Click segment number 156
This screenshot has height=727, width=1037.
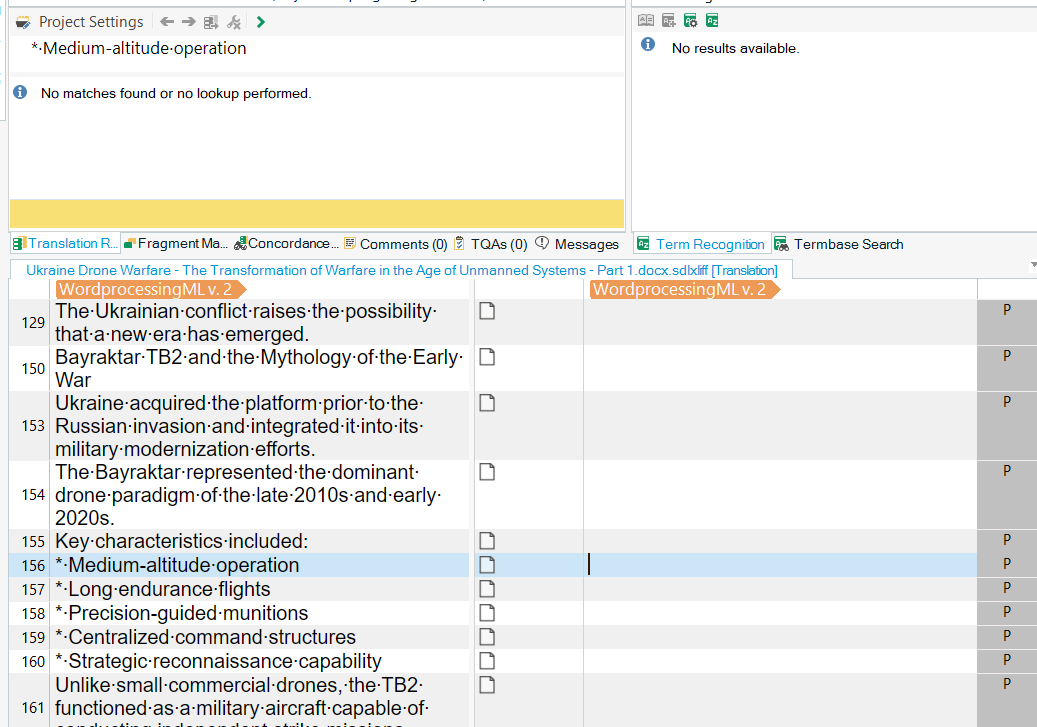(33, 566)
